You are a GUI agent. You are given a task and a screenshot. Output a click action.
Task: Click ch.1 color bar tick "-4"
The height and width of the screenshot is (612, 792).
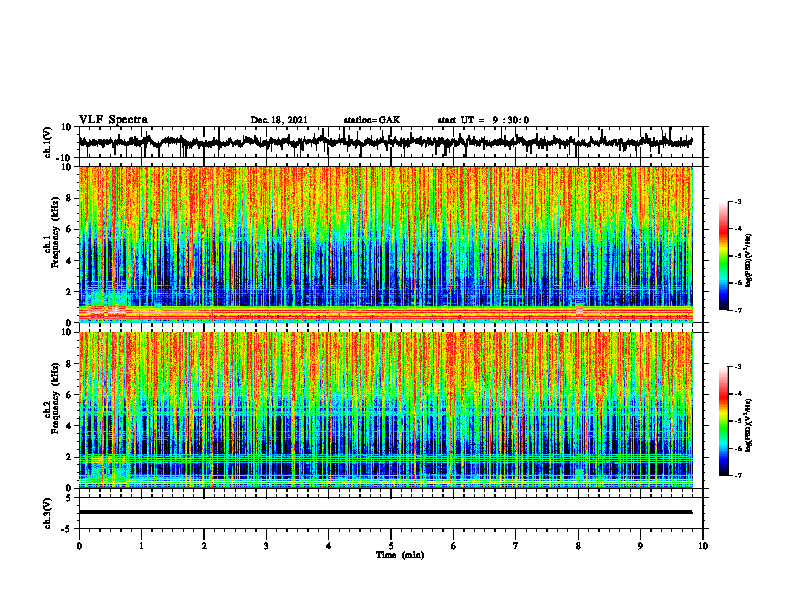click(738, 229)
